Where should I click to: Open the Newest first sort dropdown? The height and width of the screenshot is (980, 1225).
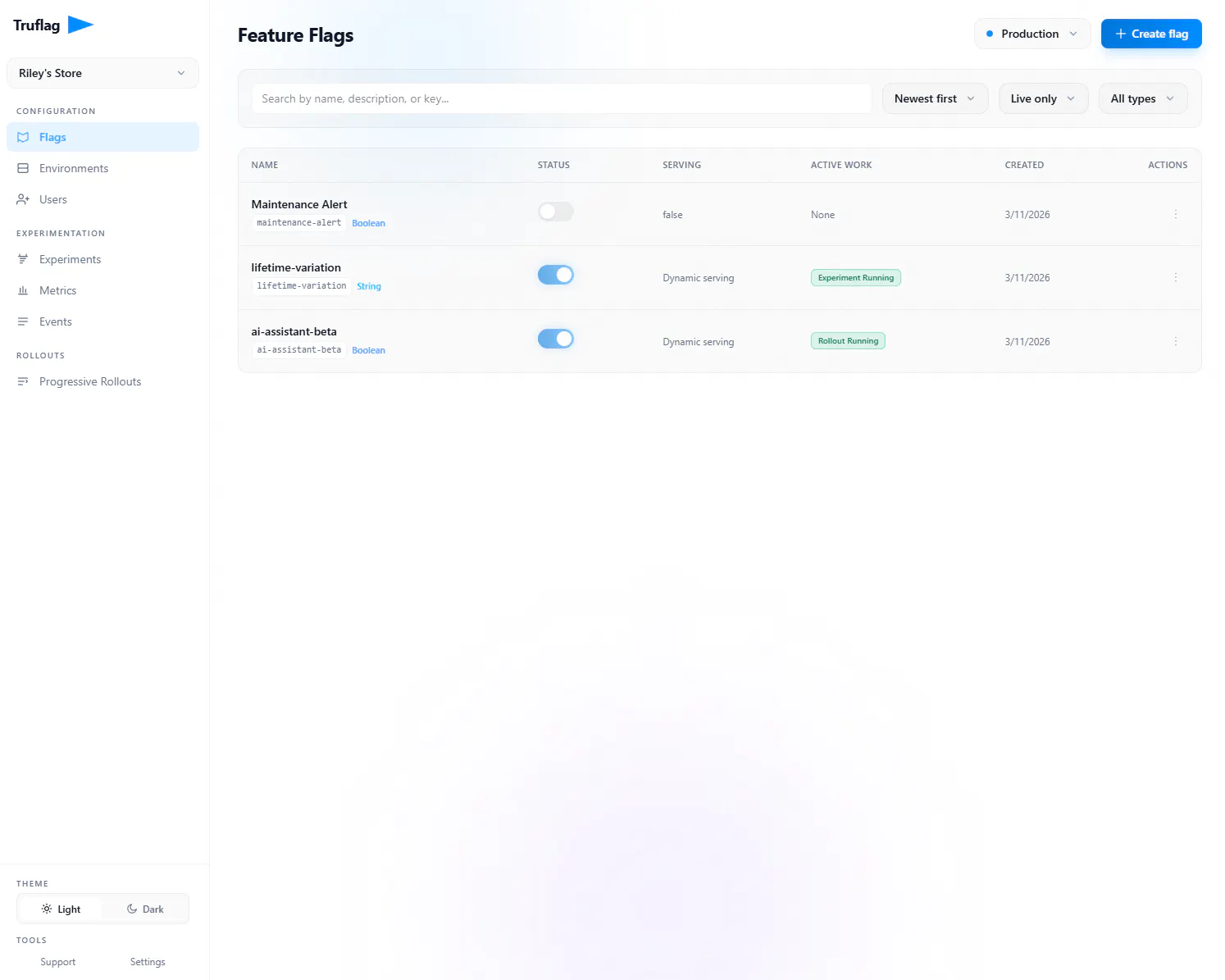click(x=936, y=98)
